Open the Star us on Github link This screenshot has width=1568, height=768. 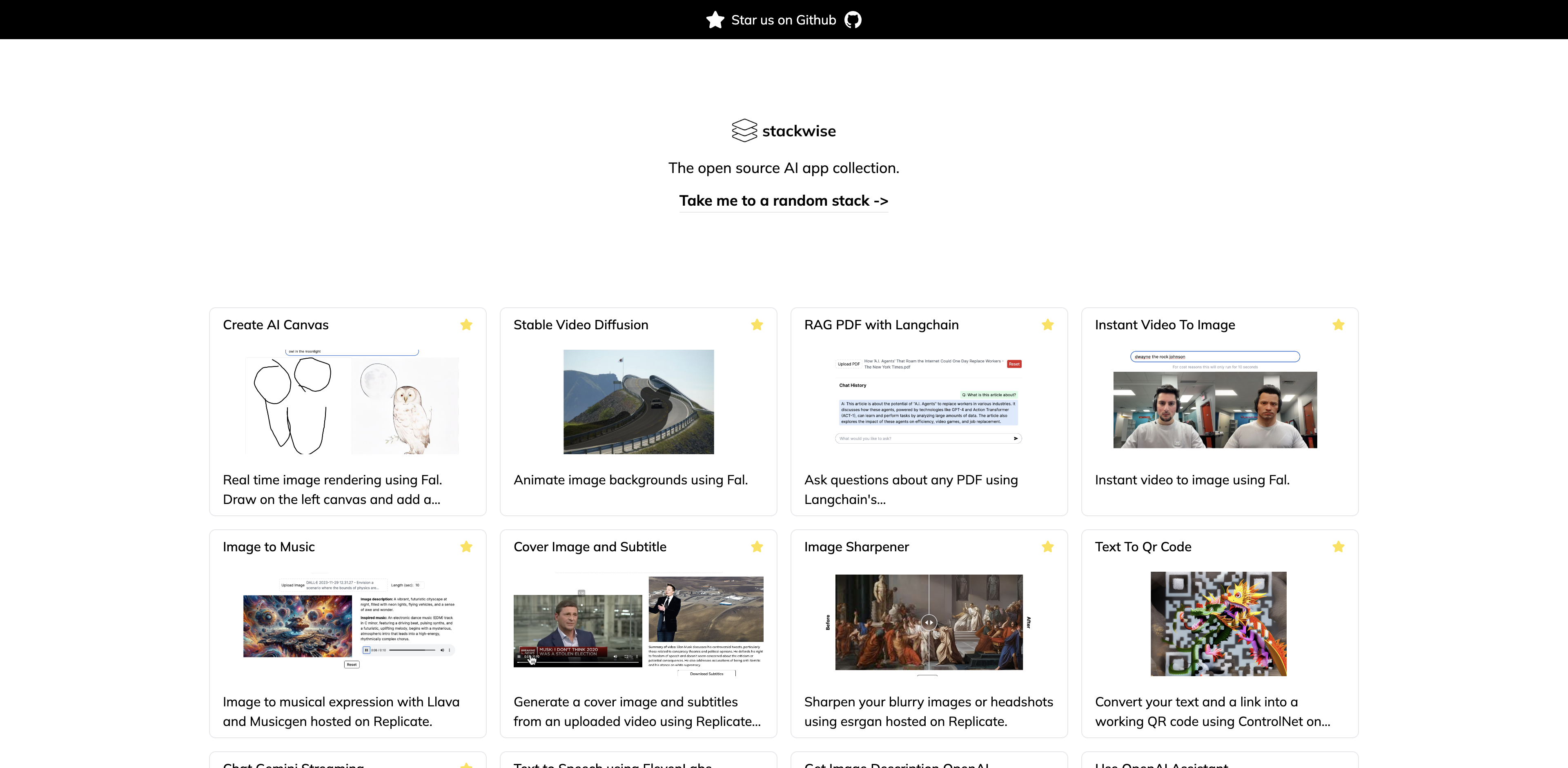pyautogui.click(x=784, y=20)
